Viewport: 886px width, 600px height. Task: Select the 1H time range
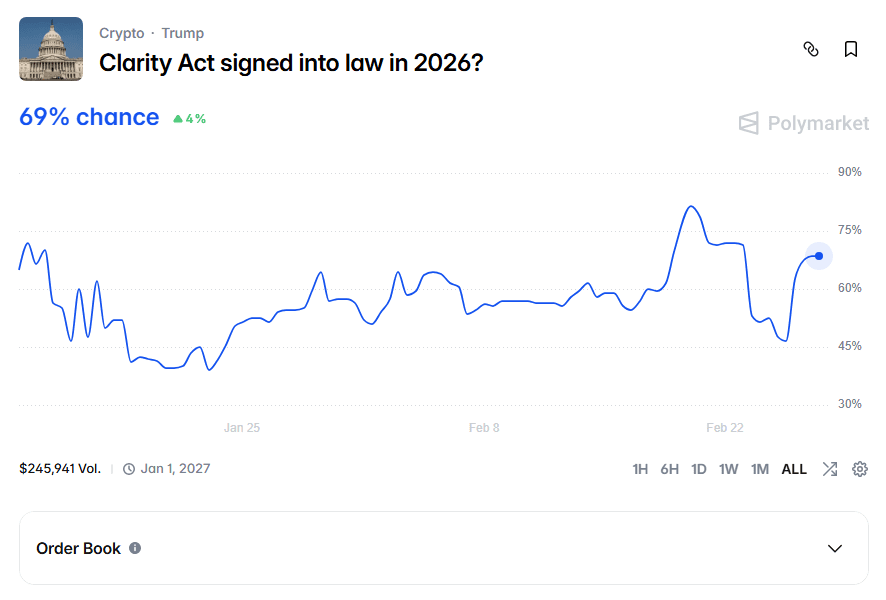[640, 469]
